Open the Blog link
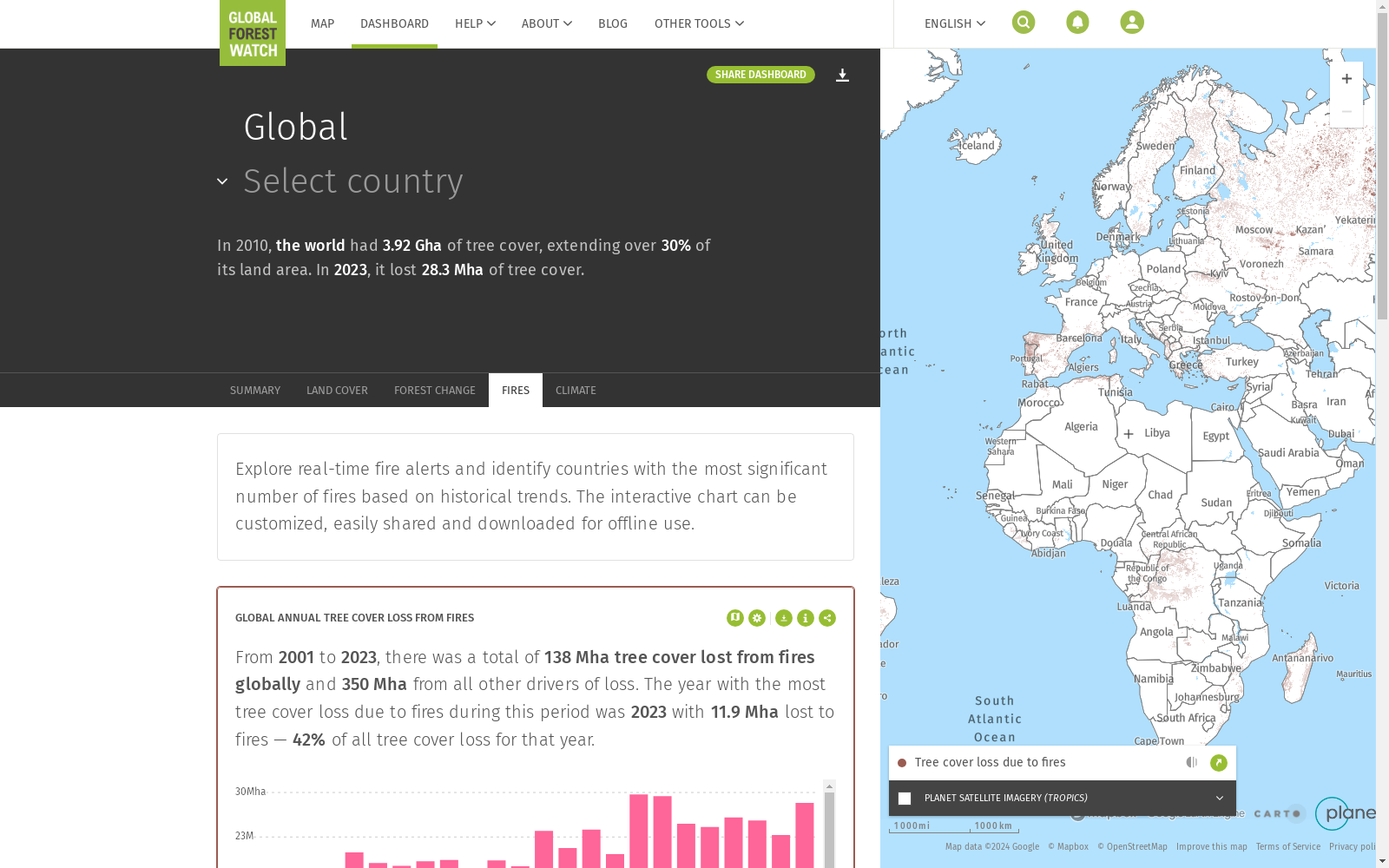The width and height of the screenshot is (1389, 868). [x=612, y=23]
